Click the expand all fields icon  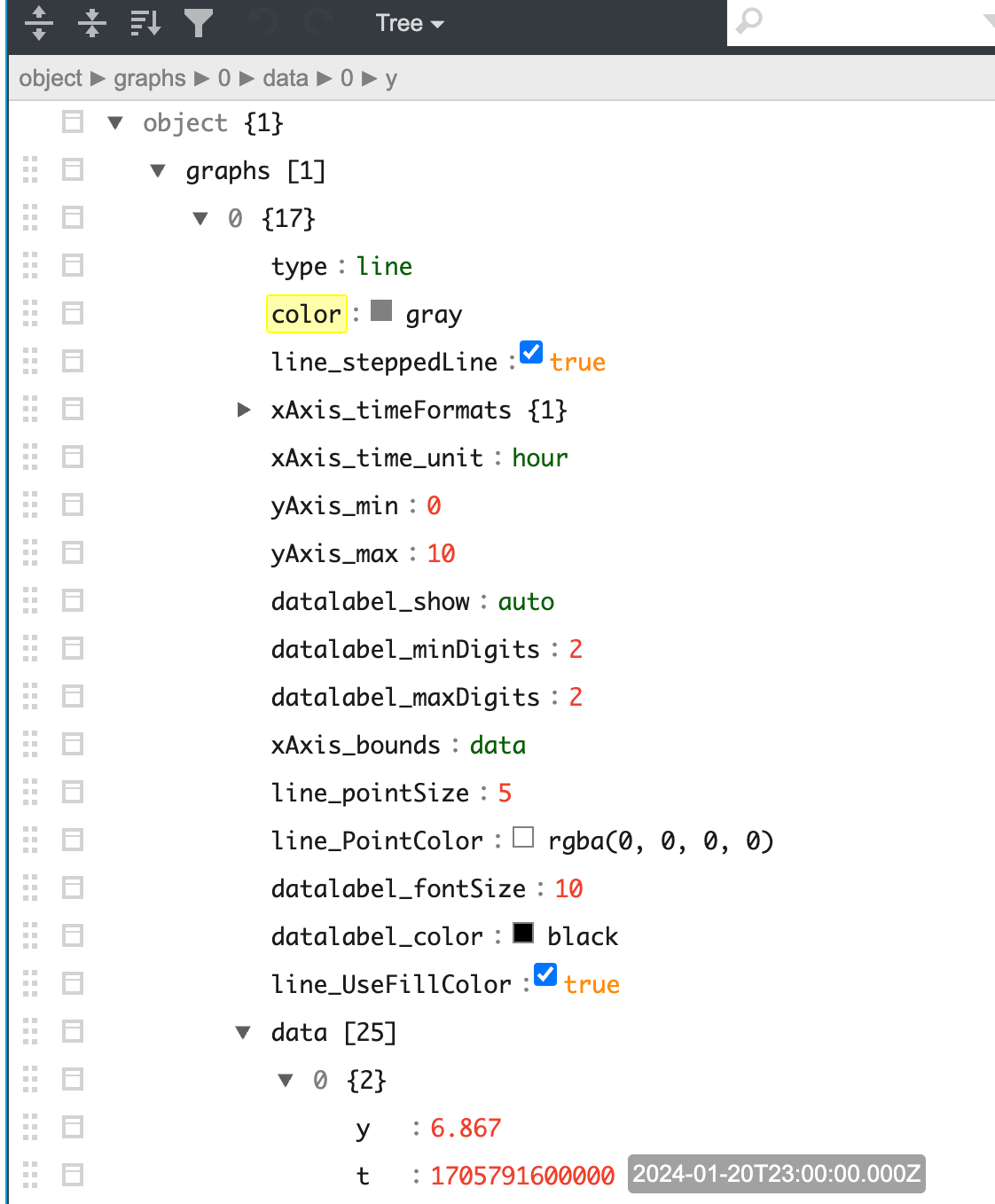tap(39, 23)
